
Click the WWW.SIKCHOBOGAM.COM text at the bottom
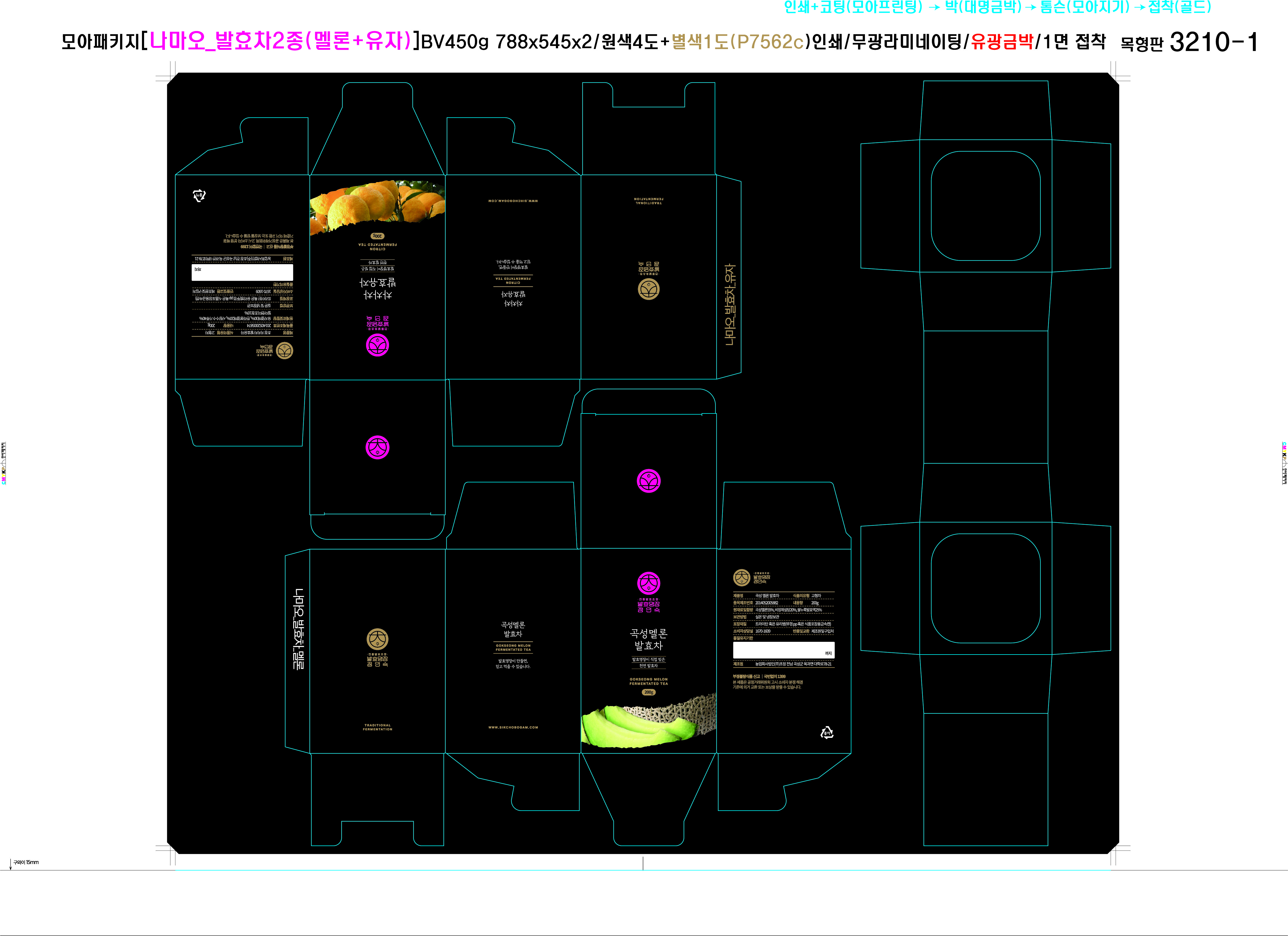[x=513, y=727]
